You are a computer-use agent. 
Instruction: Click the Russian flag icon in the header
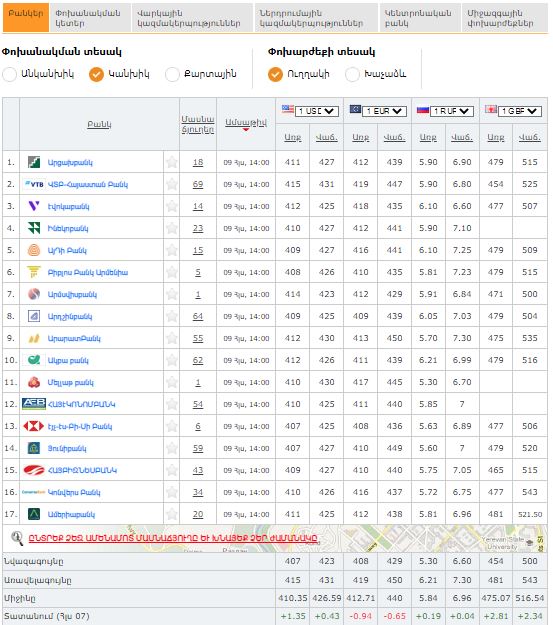click(423, 110)
